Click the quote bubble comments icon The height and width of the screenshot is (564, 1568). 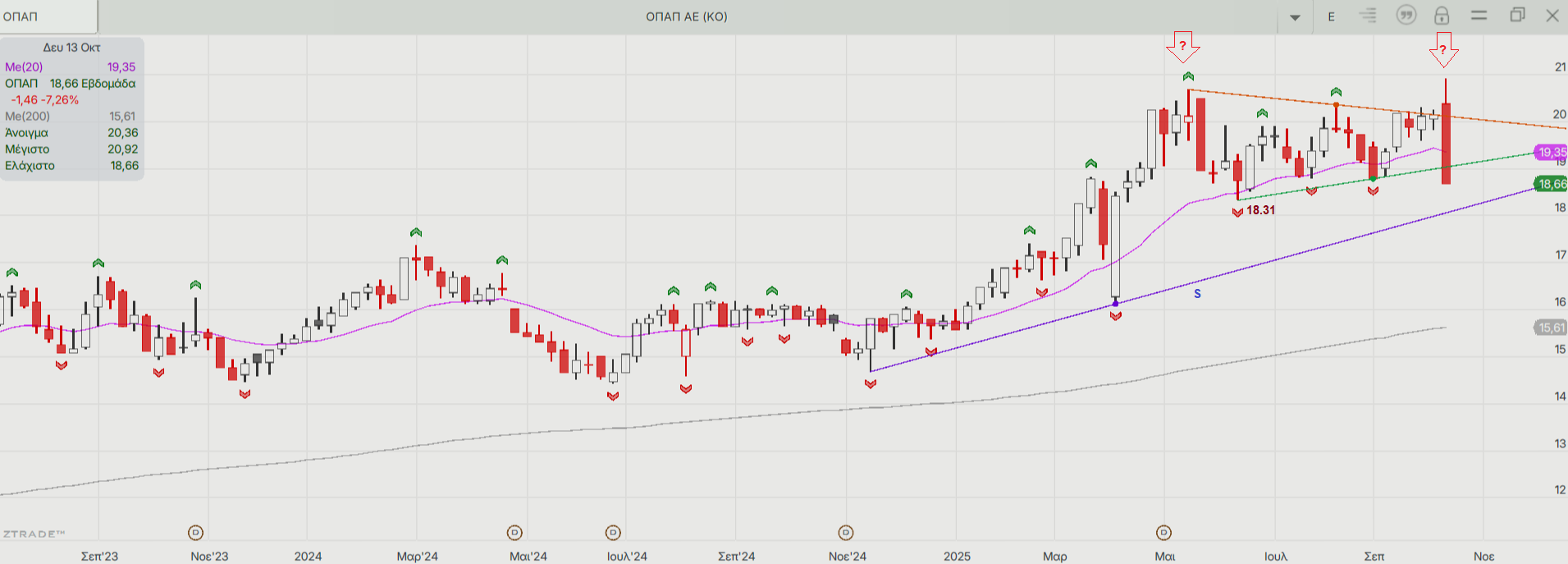tap(1406, 16)
